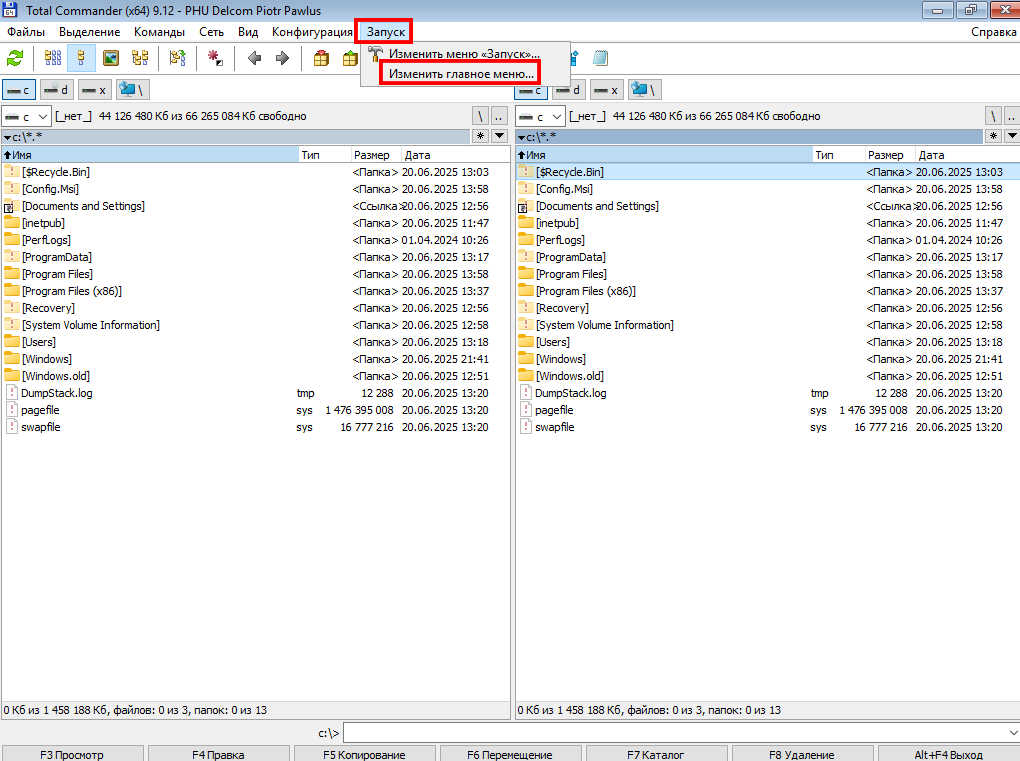The image size is (1020, 761).
Task: Click F5 Копирование button
Action: coord(364,754)
